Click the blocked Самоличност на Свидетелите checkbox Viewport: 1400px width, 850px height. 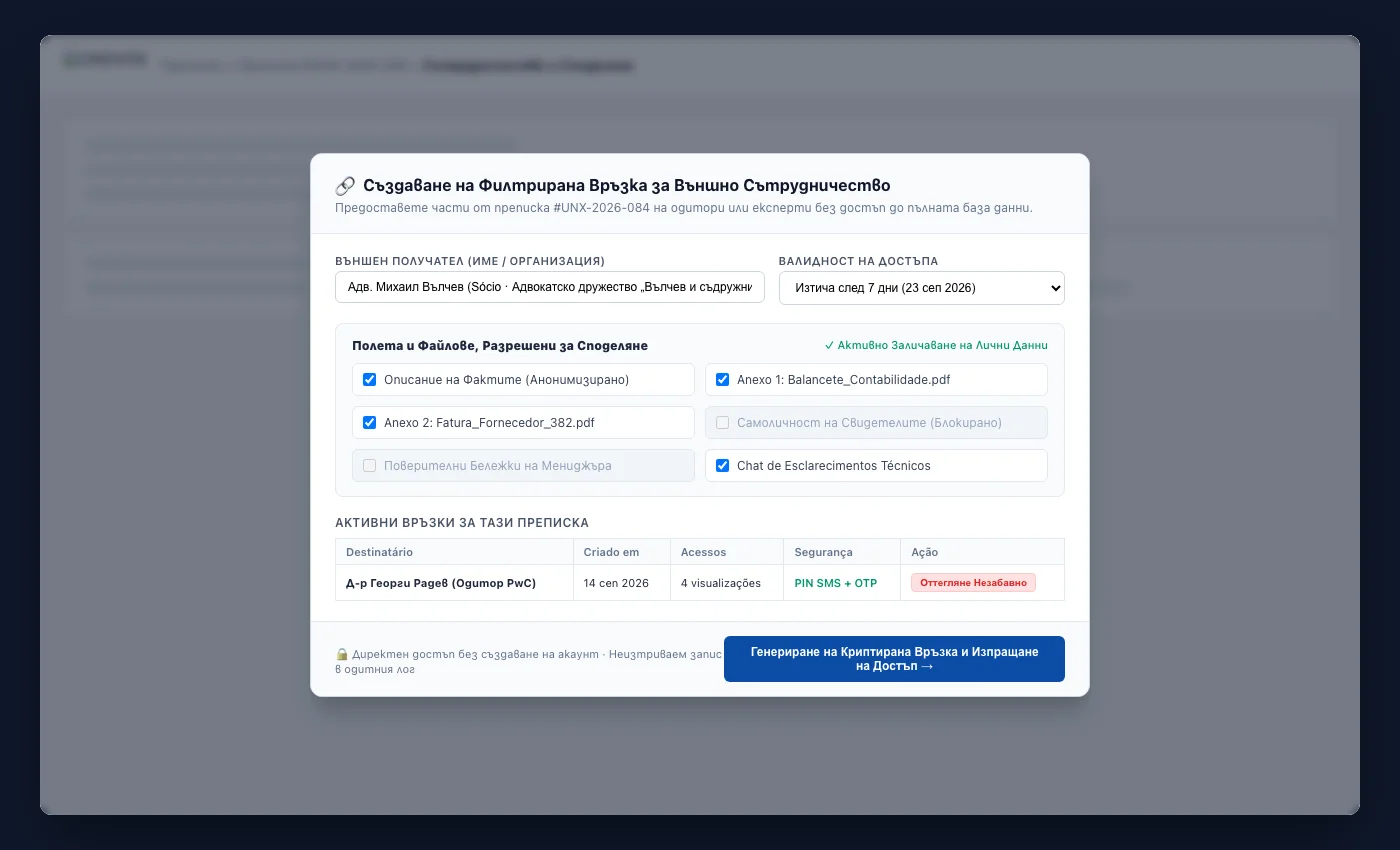click(722, 423)
